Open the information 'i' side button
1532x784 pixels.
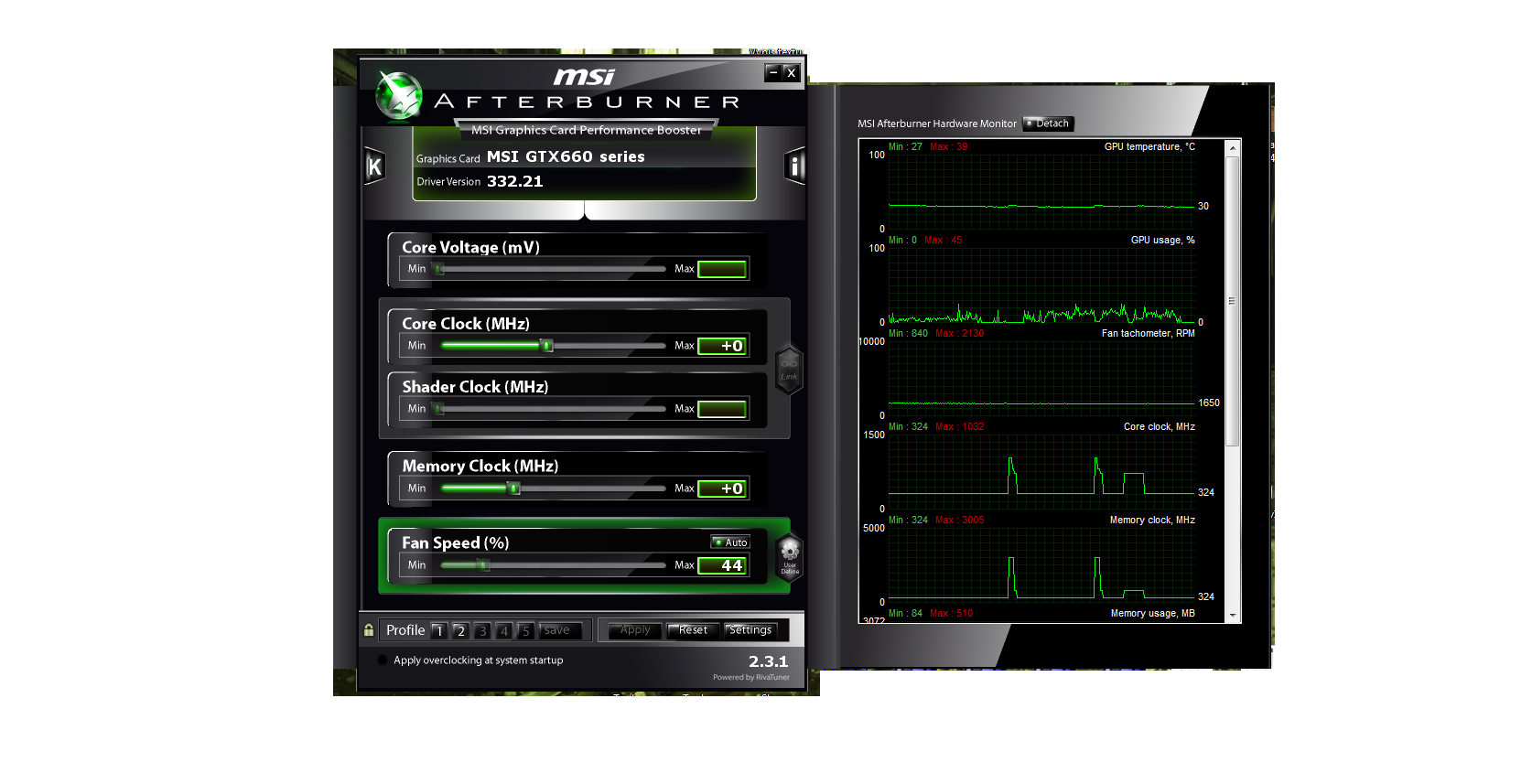pos(794,166)
